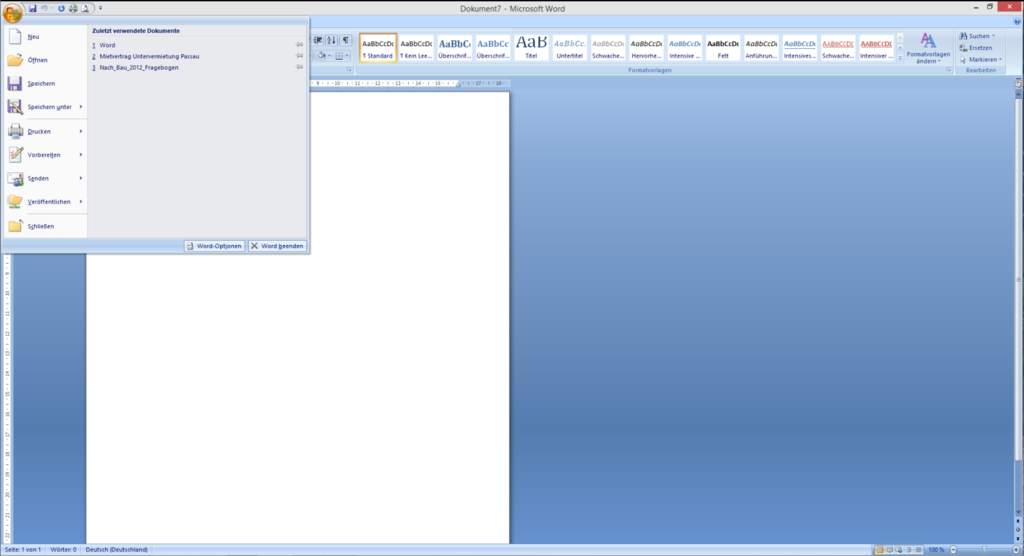Viewport: 1024px width, 556px height.
Task: Apply the Fett style
Action: tap(723, 48)
